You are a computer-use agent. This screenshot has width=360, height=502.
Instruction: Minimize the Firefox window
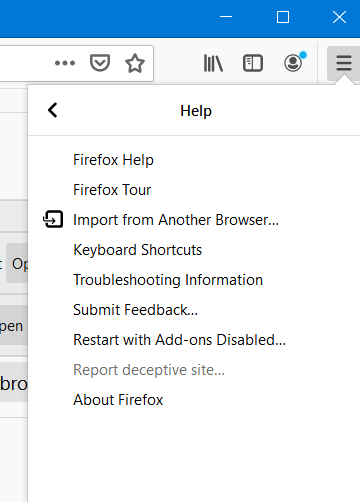pyautogui.click(x=226, y=17)
